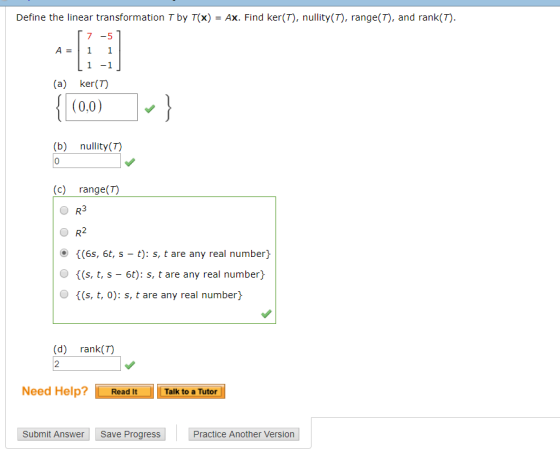
Task: Select the R³ radio option
Action: click(64, 210)
